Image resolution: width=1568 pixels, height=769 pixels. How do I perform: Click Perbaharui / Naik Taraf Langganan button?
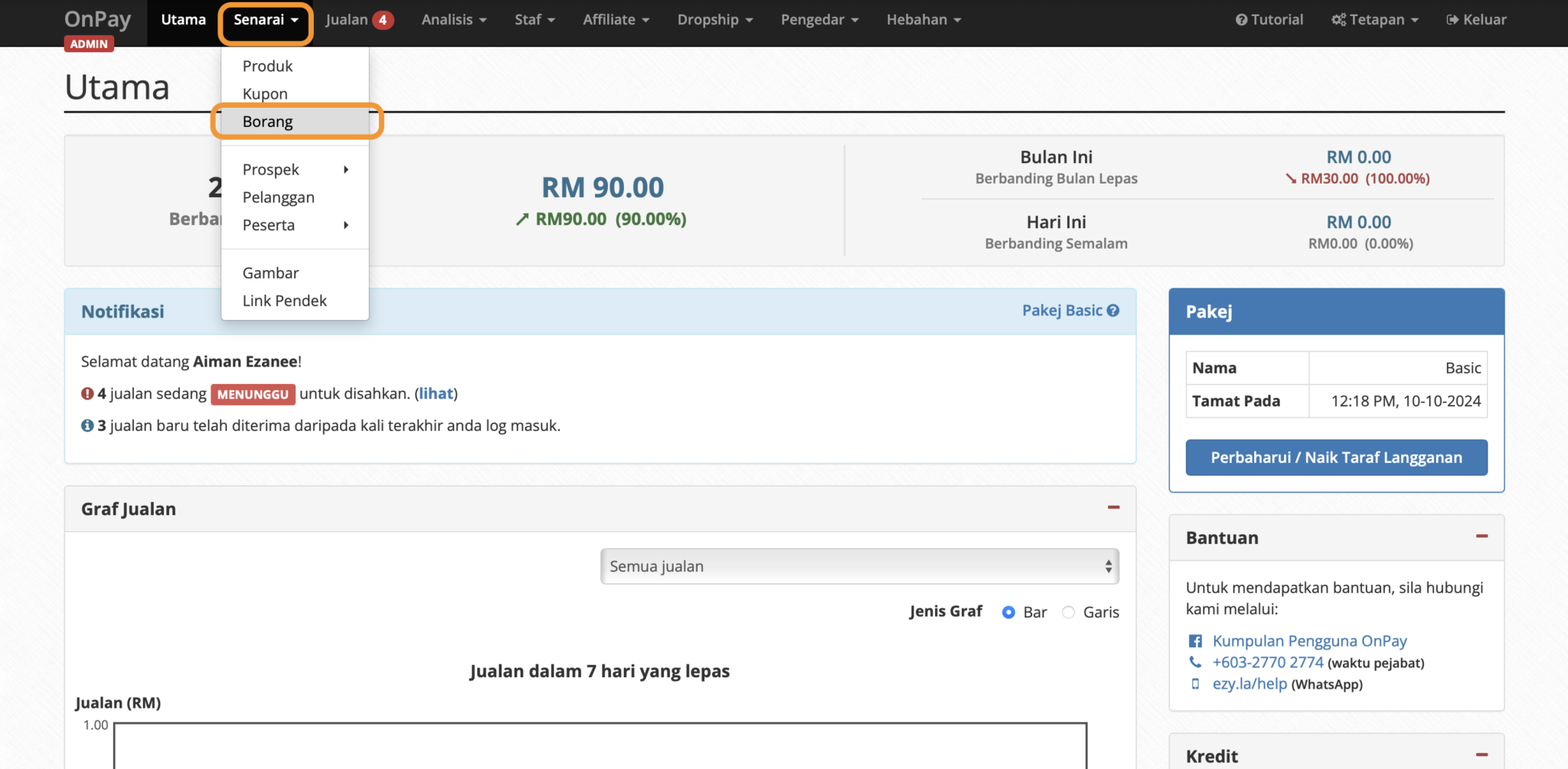(1336, 457)
